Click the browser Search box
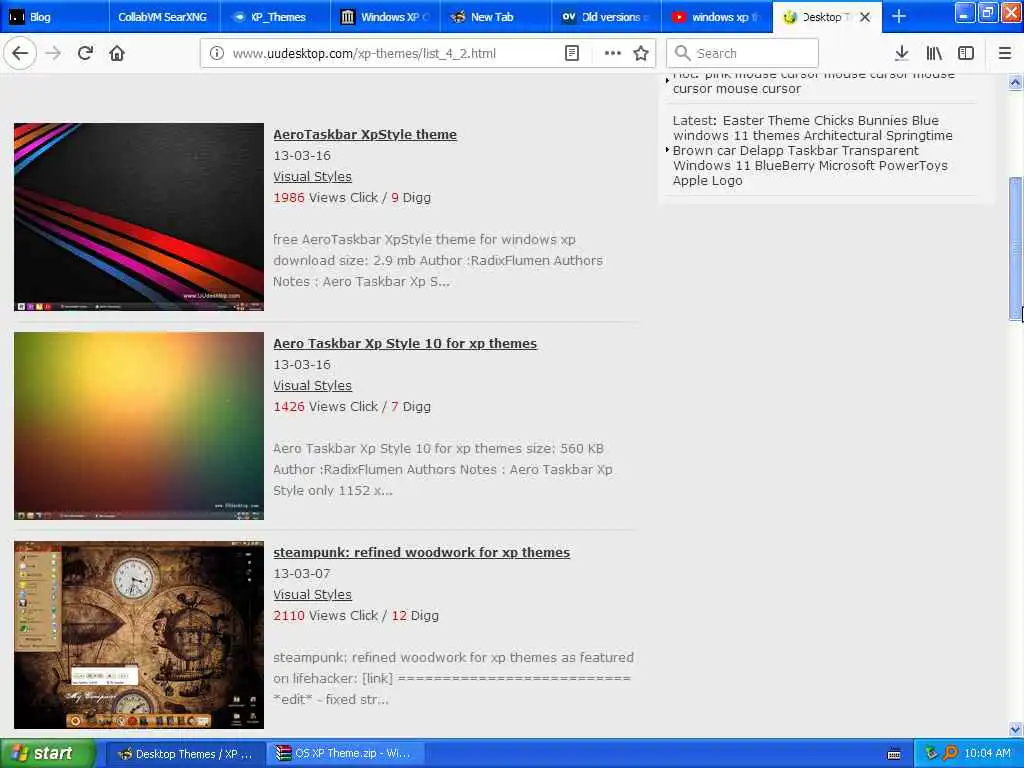 pyautogui.click(x=742, y=54)
